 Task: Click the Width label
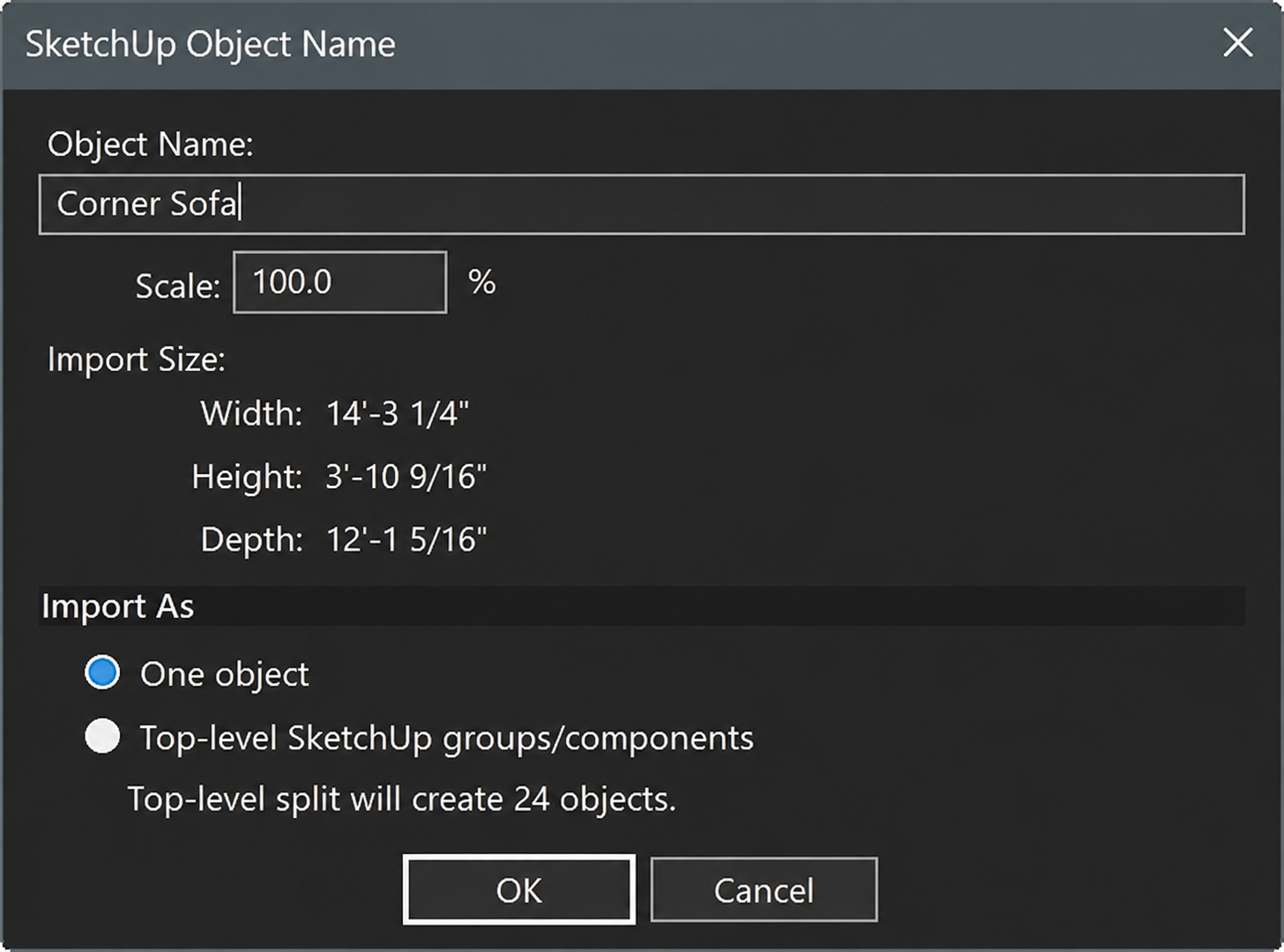[x=252, y=413]
